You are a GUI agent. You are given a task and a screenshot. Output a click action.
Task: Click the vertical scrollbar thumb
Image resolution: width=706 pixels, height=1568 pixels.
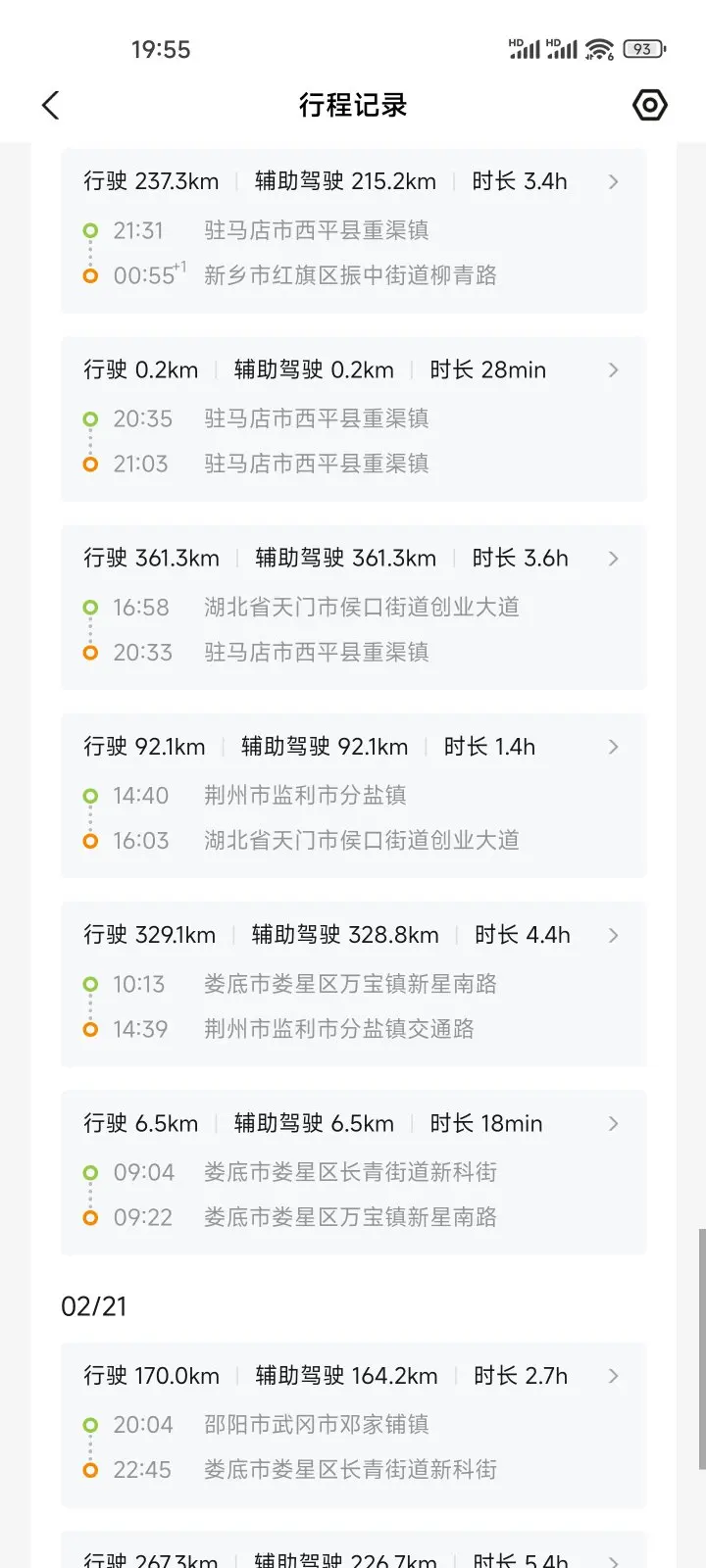tap(701, 1347)
